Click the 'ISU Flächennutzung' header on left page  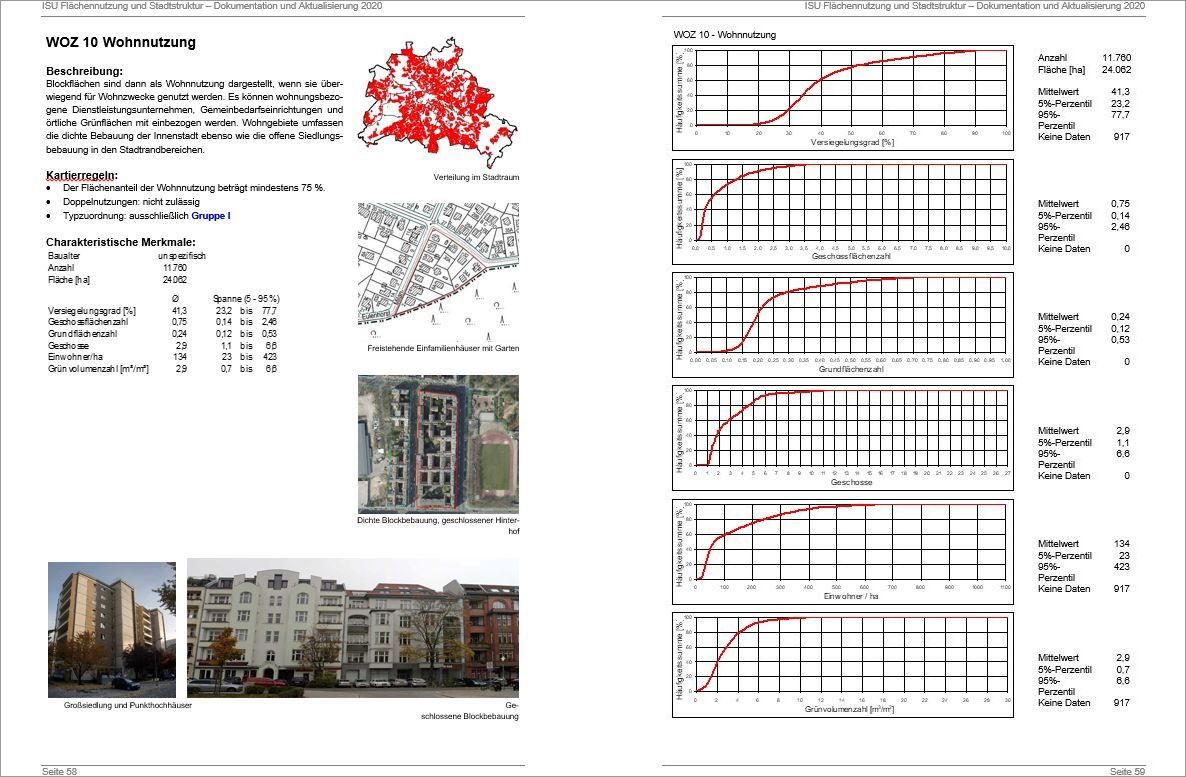(x=212, y=6)
